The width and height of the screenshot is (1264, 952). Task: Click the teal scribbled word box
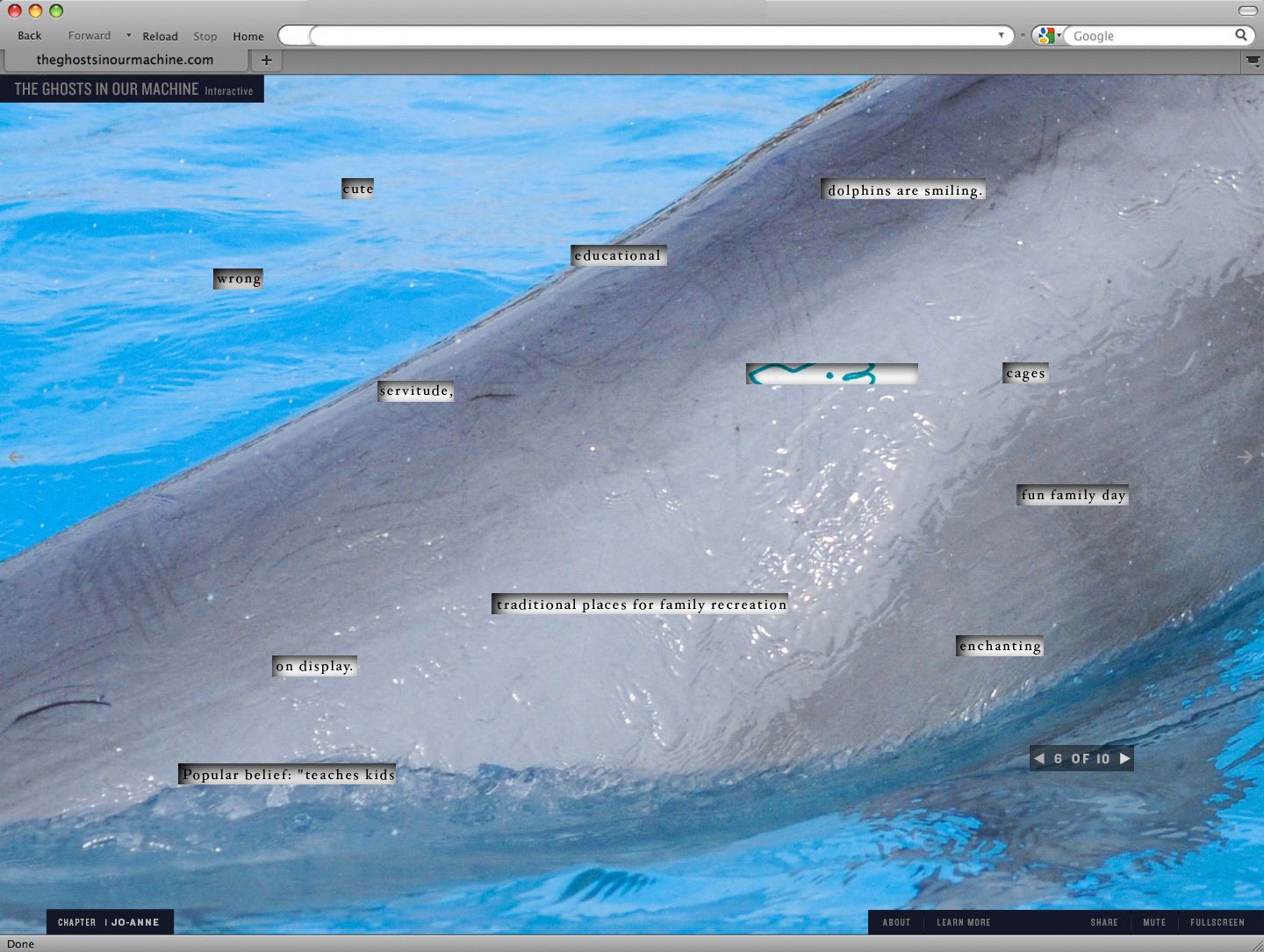pyautogui.click(x=832, y=374)
